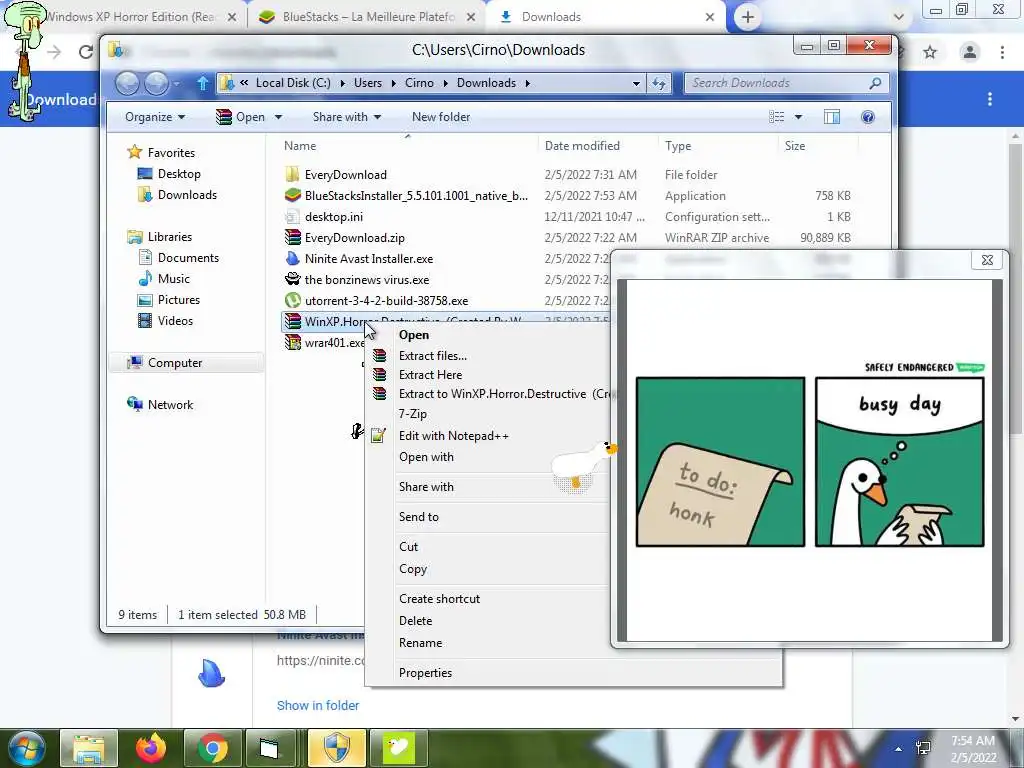The image size is (1024, 768).
Task: Open the Chrome profile avatar icon
Action: coord(970,52)
